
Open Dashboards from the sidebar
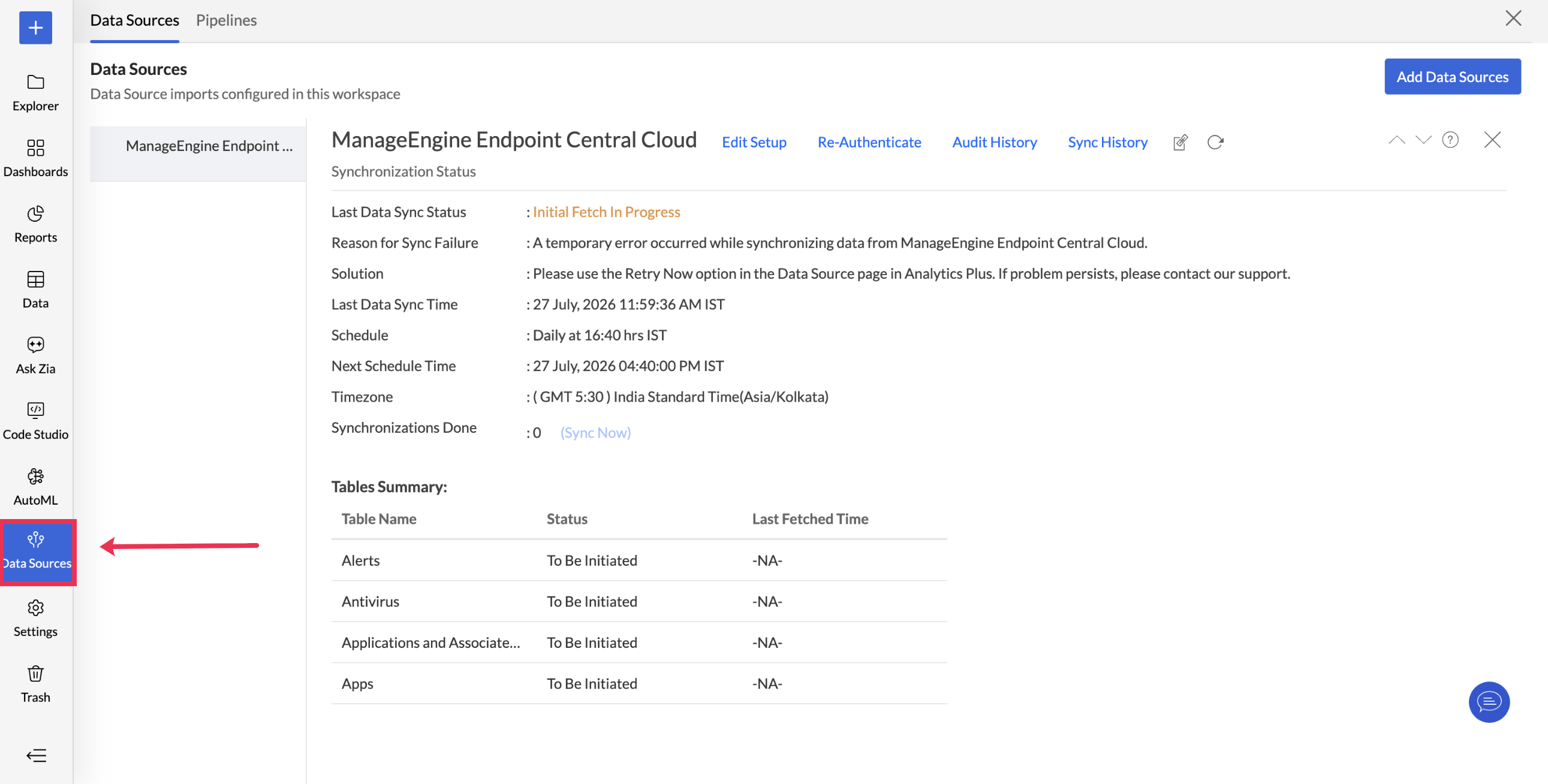[x=35, y=159]
